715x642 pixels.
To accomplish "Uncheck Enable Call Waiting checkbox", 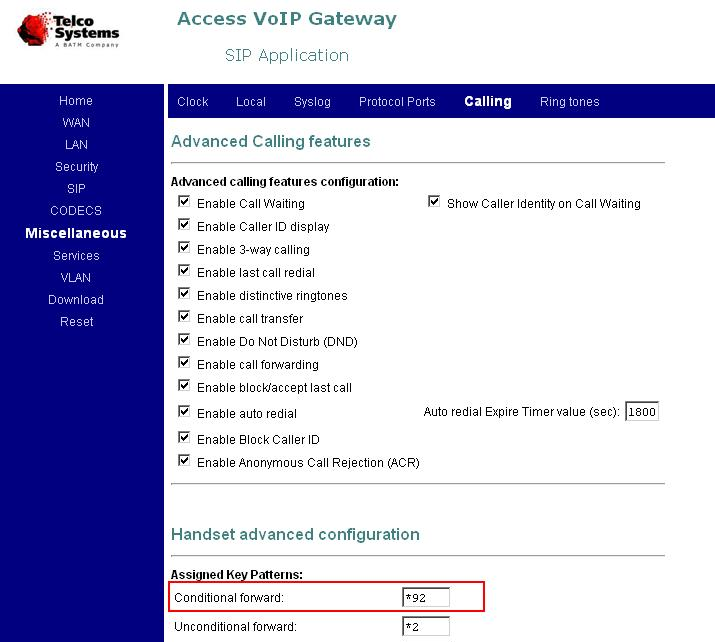I will [x=184, y=202].
